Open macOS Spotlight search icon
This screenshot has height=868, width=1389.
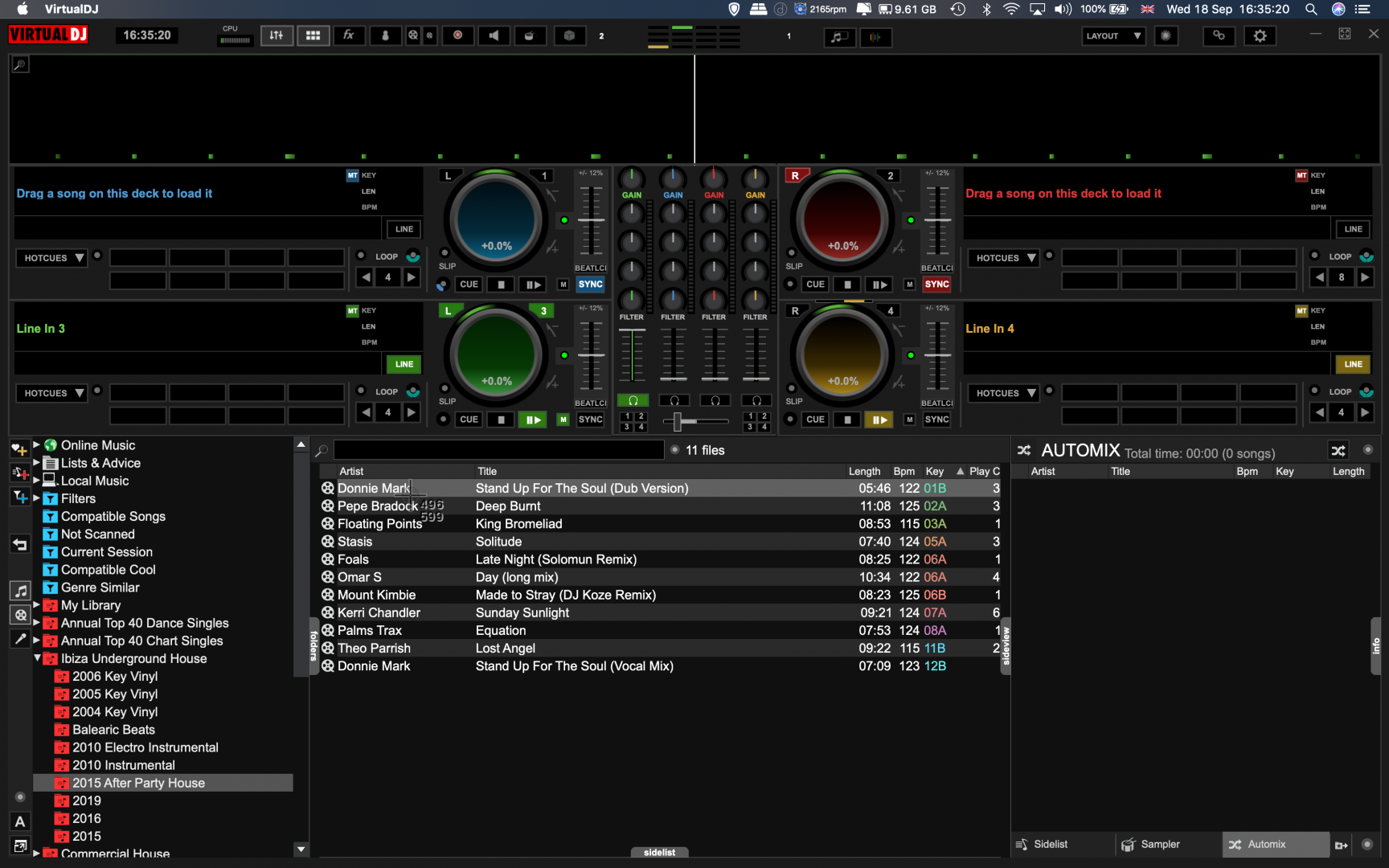tap(1311, 9)
